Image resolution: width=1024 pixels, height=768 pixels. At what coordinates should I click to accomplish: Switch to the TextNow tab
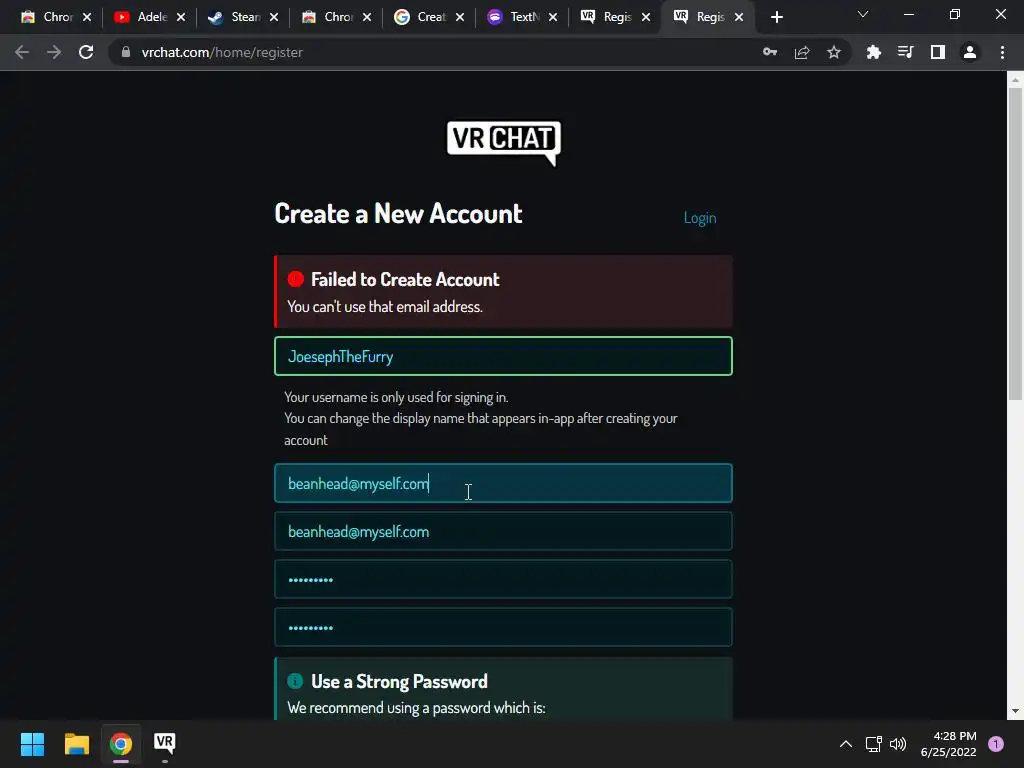[513, 17]
